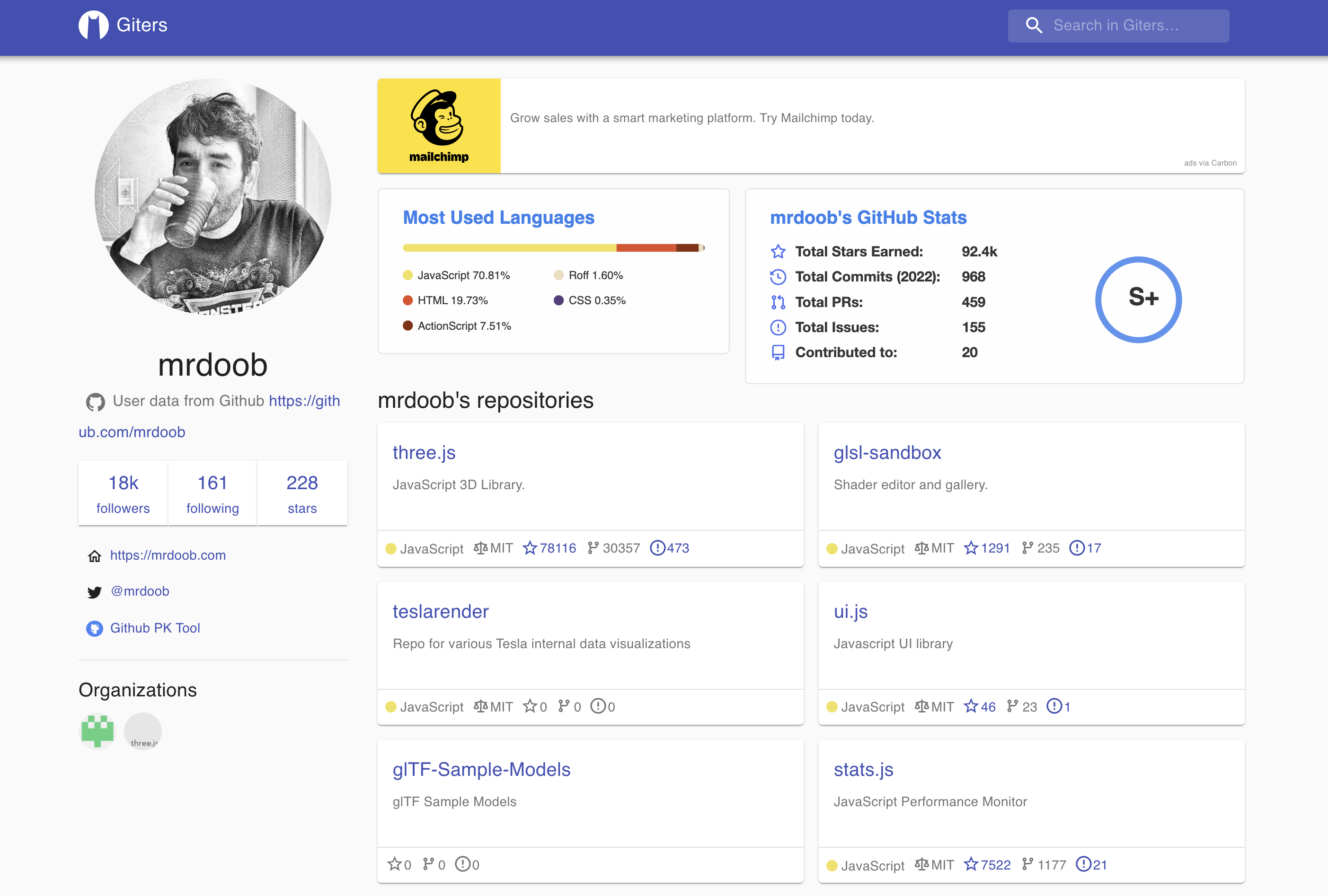The height and width of the screenshot is (896, 1328).
Task: Click the home icon next to mrdoob.com
Action: (x=95, y=556)
